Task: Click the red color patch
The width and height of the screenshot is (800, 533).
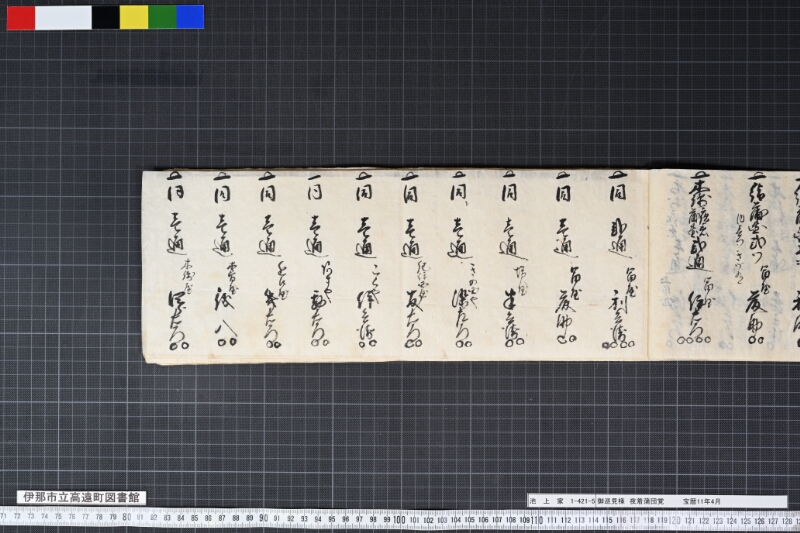Action: point(21,17)
